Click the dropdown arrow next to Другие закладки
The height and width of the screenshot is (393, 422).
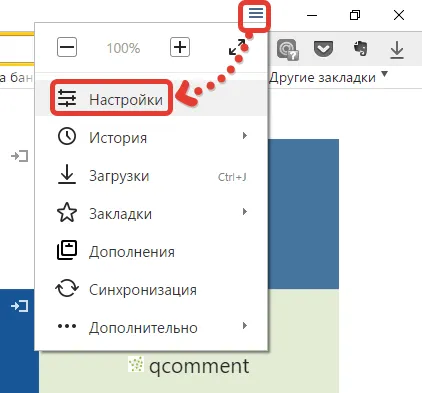click(x=385, y=74)
